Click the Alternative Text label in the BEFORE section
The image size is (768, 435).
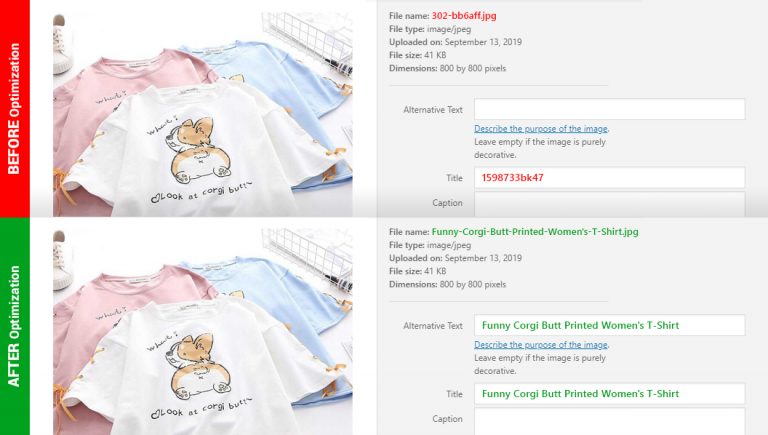[432, 110]
